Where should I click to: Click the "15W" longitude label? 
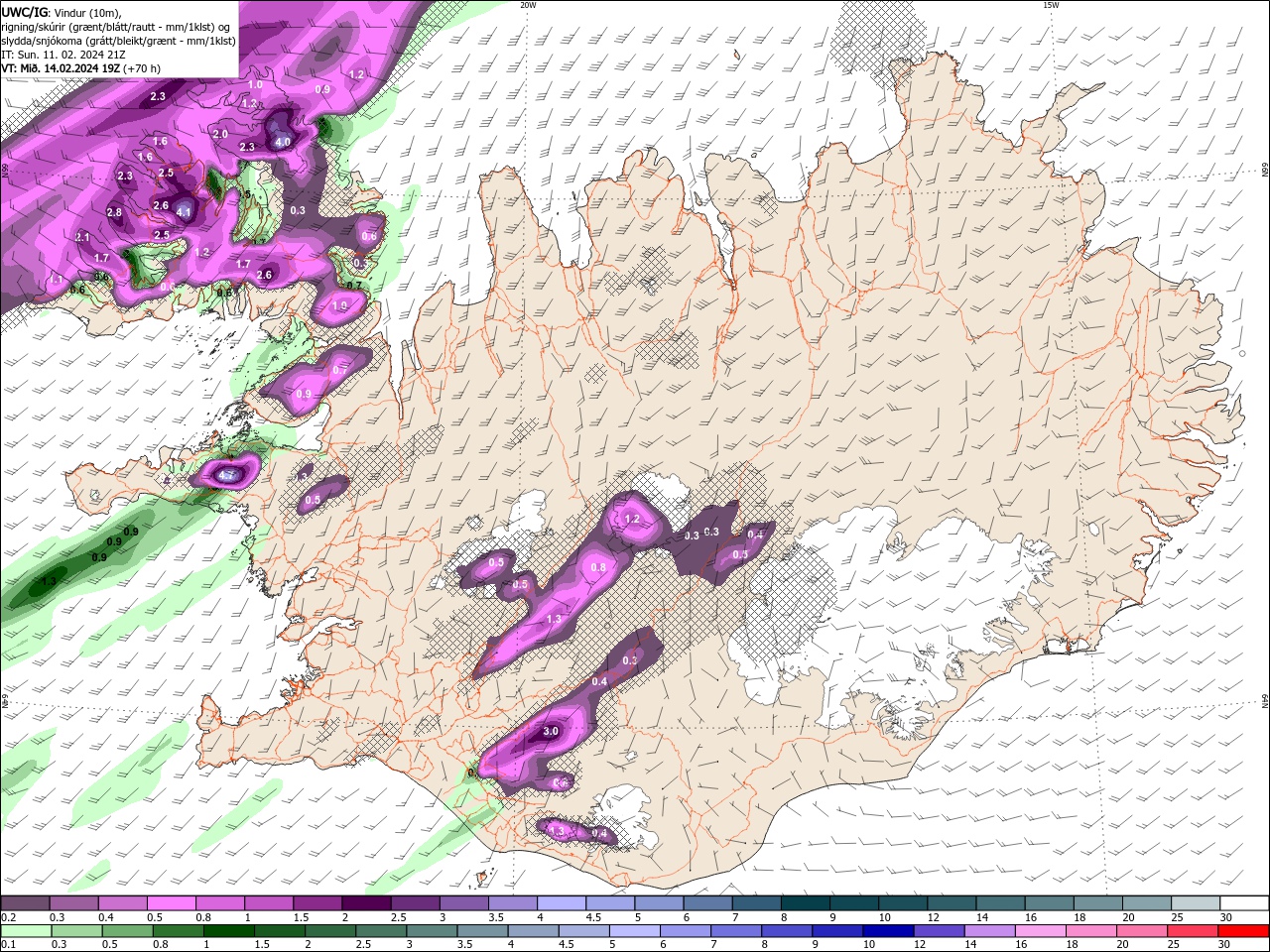pos(1051,5)
